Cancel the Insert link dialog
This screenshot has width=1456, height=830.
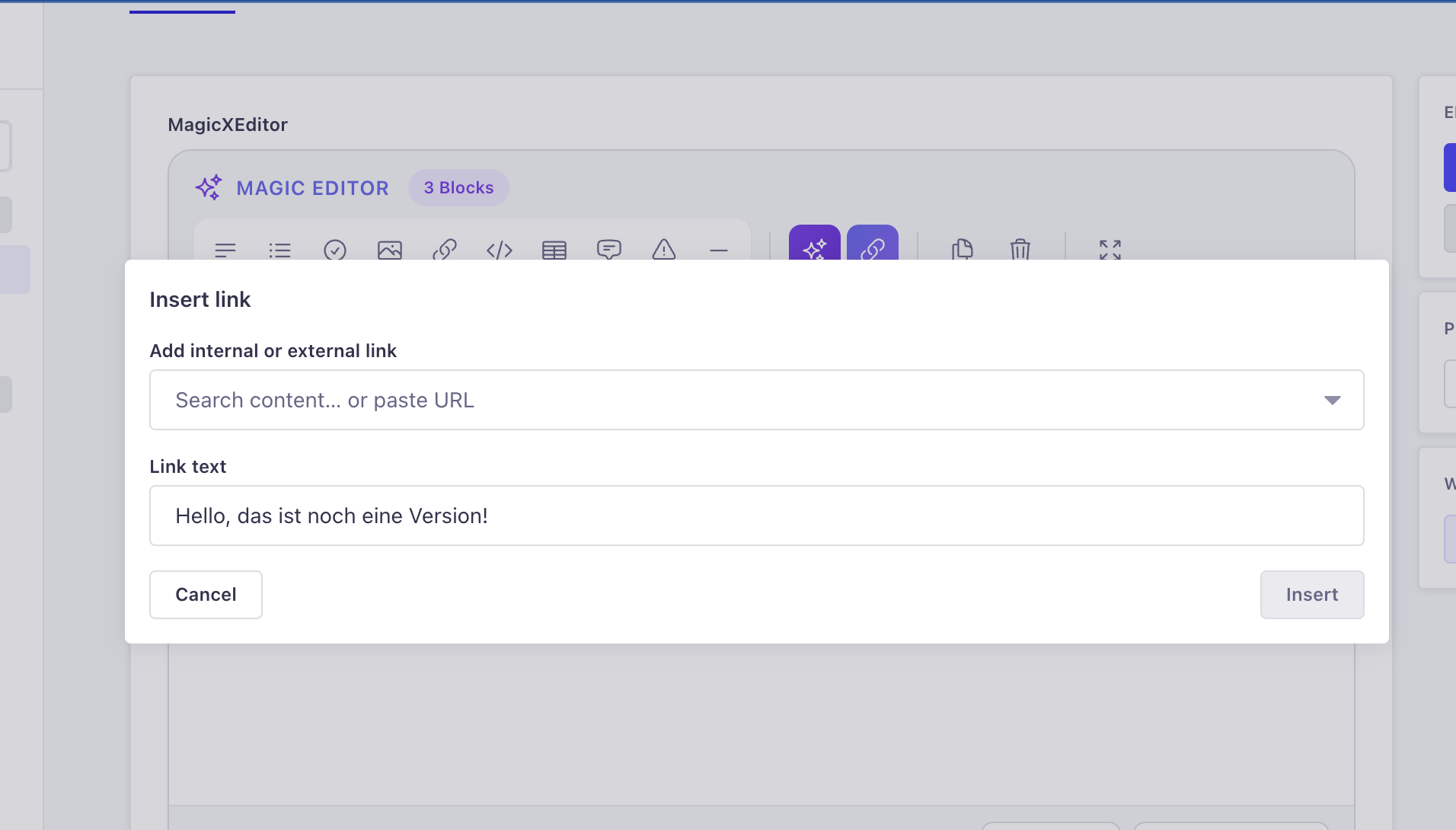tap(206, 595)
